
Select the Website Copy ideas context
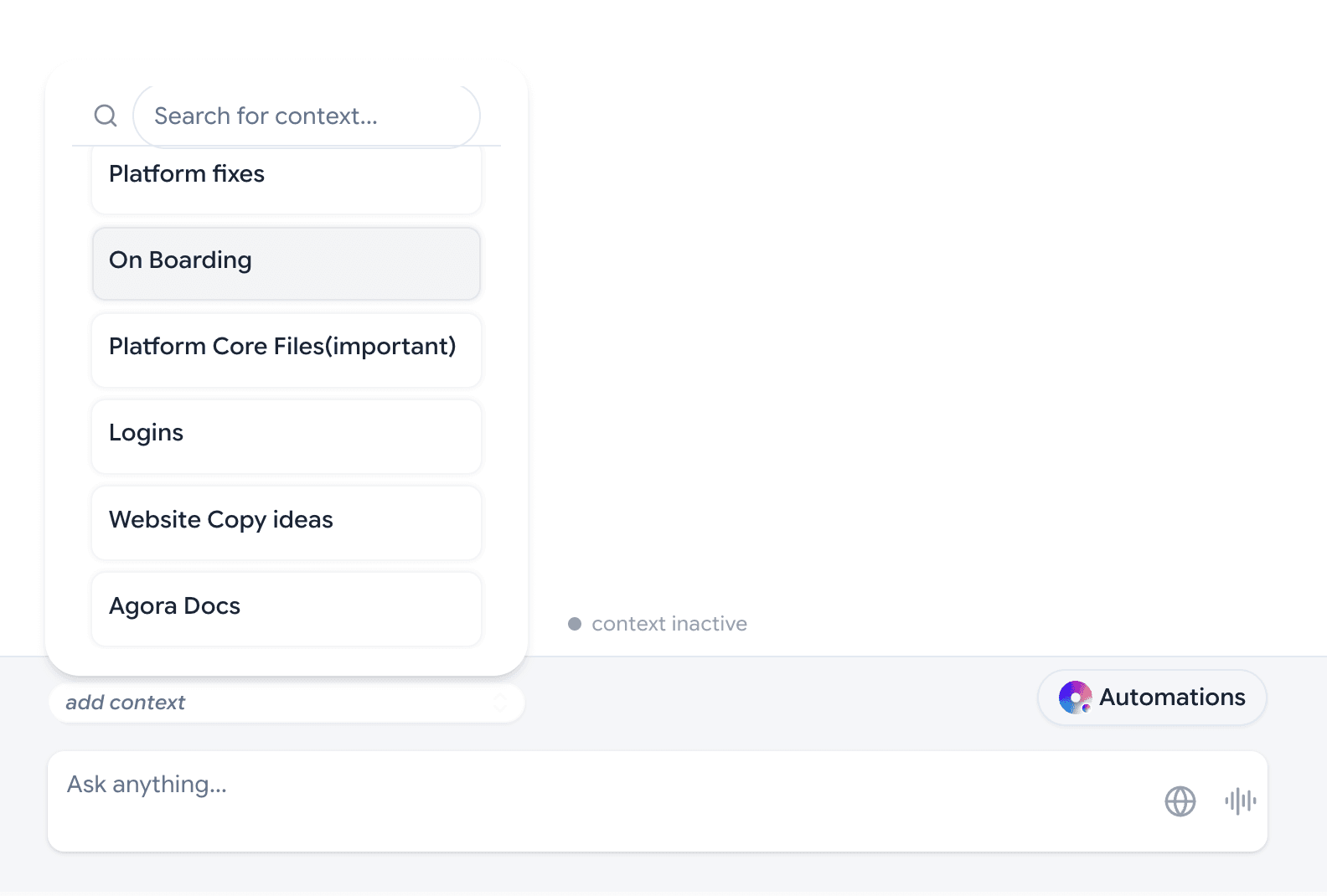coord(286,522)
